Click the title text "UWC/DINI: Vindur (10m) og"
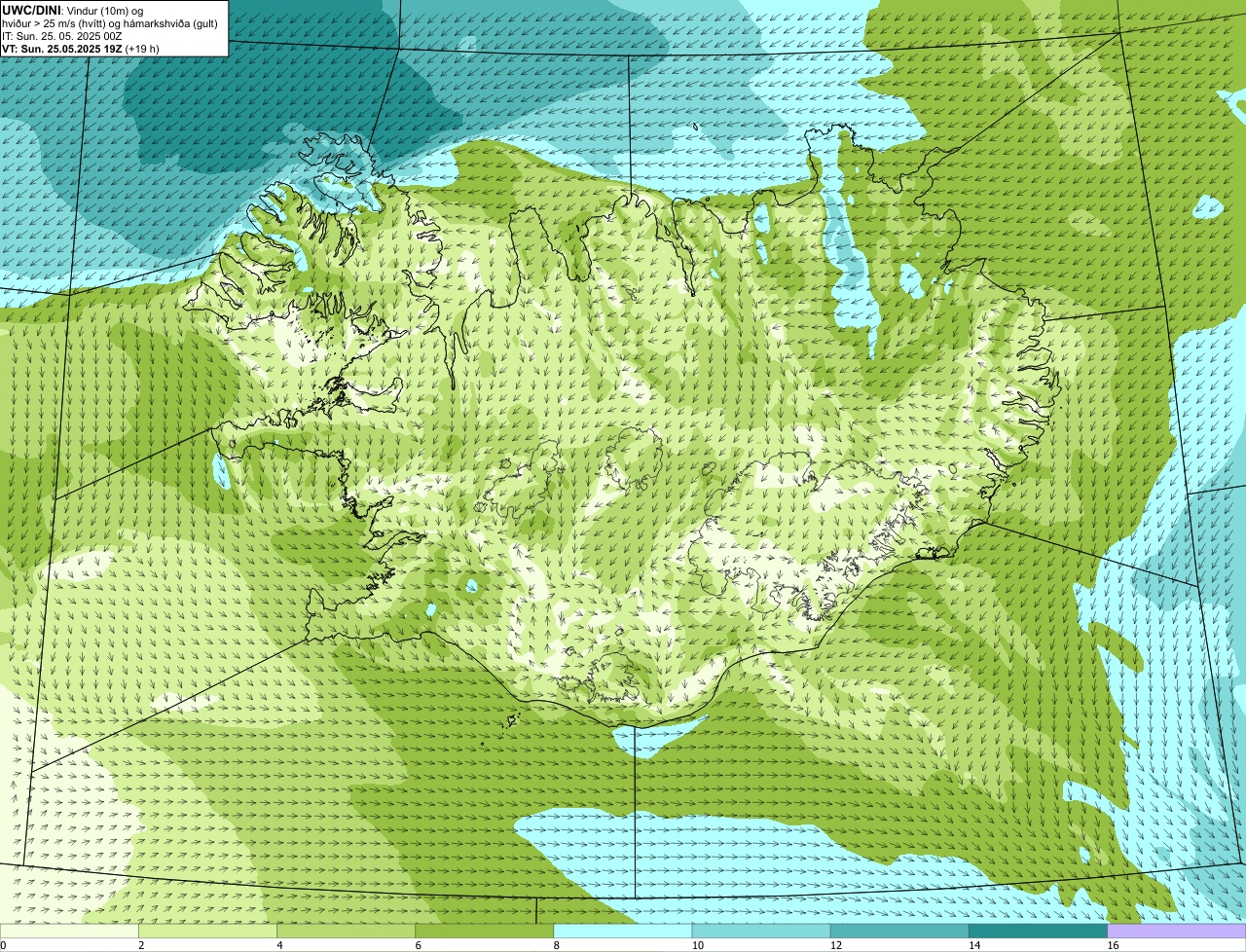Screen dimensions: 1246x952 click(x=73, y=10)
